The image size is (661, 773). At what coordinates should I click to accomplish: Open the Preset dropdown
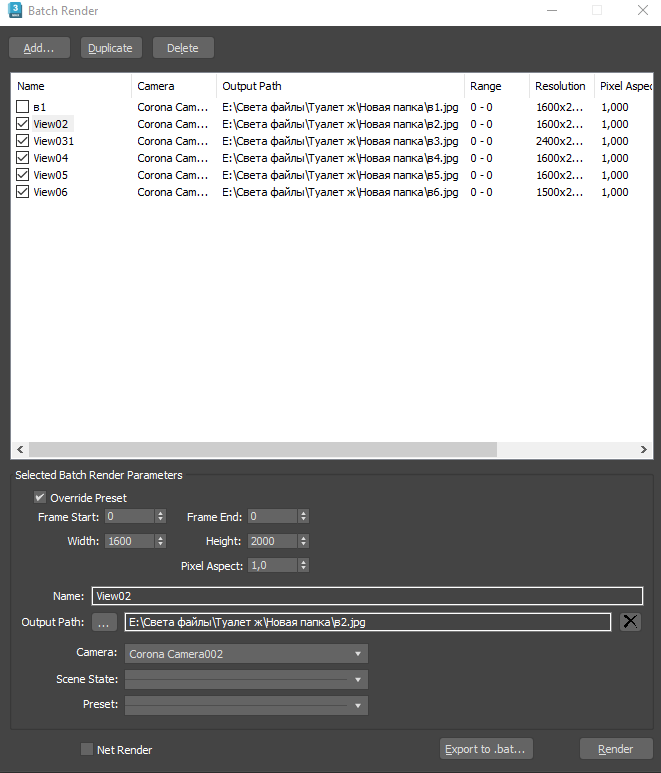(x=246, y=705)
